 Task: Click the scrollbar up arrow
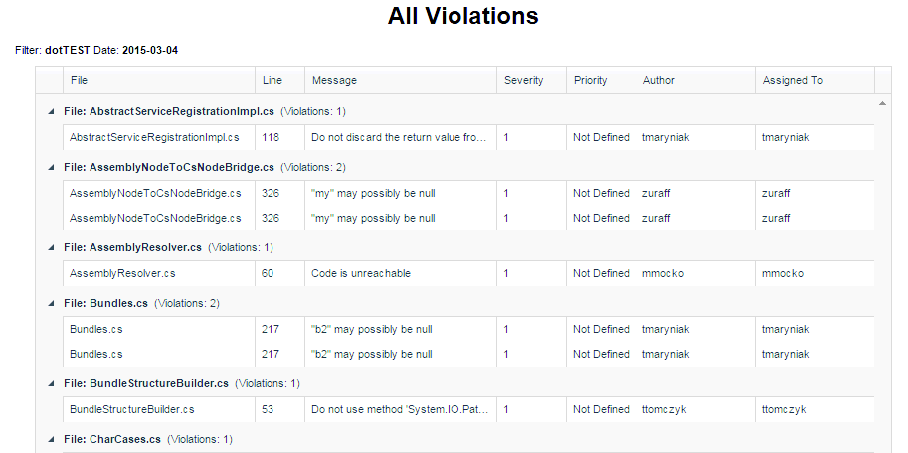click(x=883, y=104)
